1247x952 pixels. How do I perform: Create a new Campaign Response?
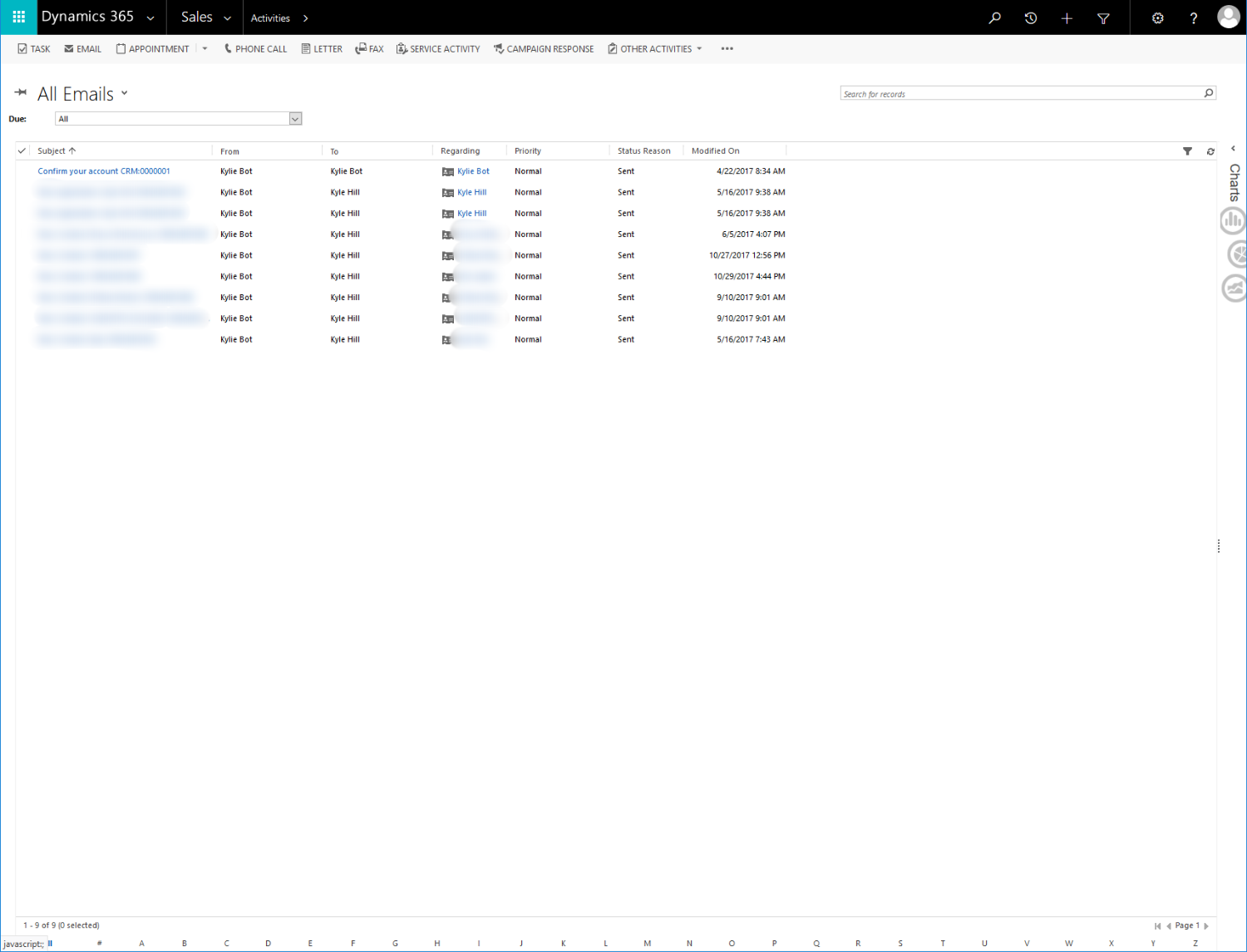(x=544, y=49)
